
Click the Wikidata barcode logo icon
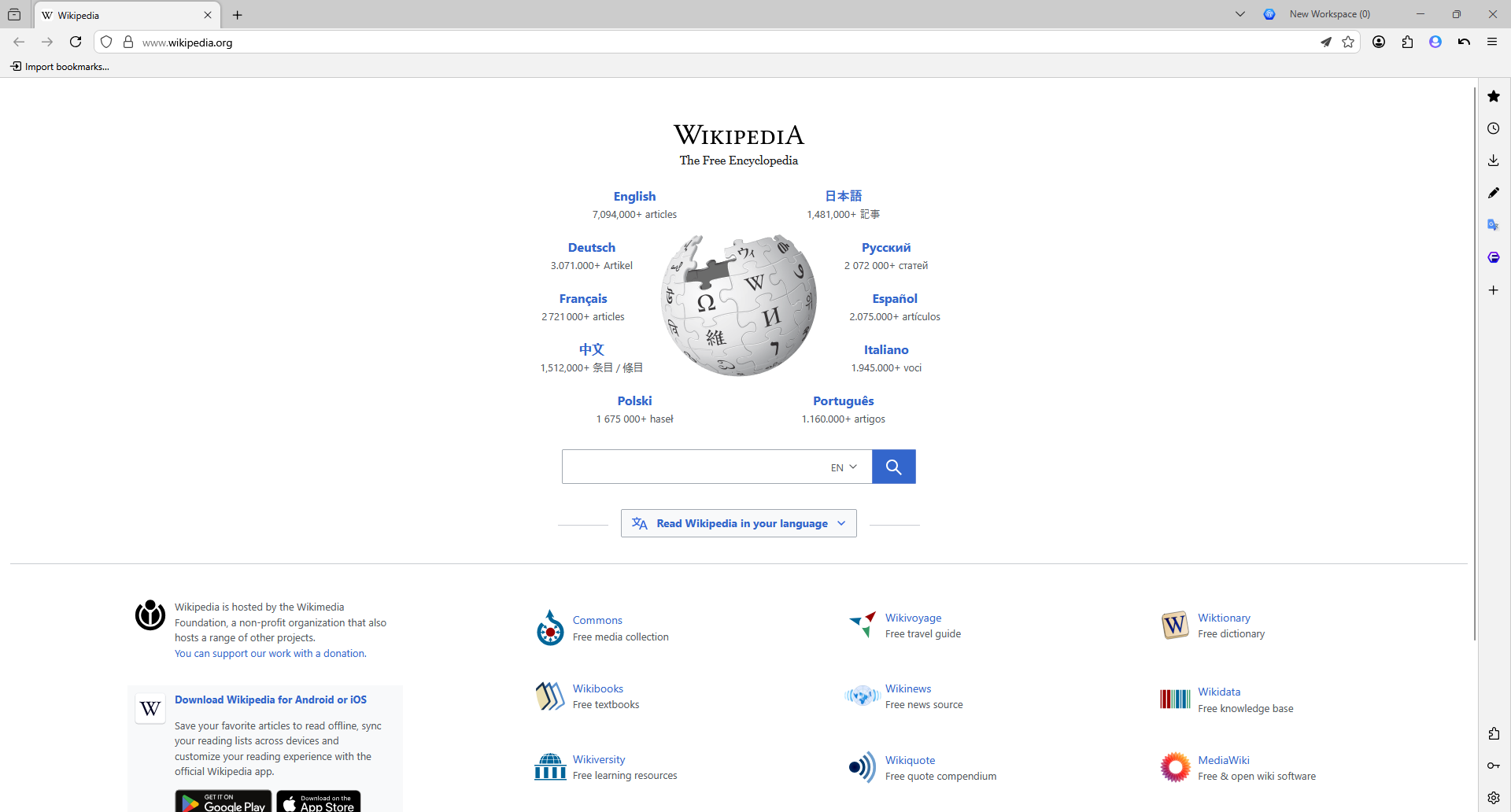[x=1175, y=699]
